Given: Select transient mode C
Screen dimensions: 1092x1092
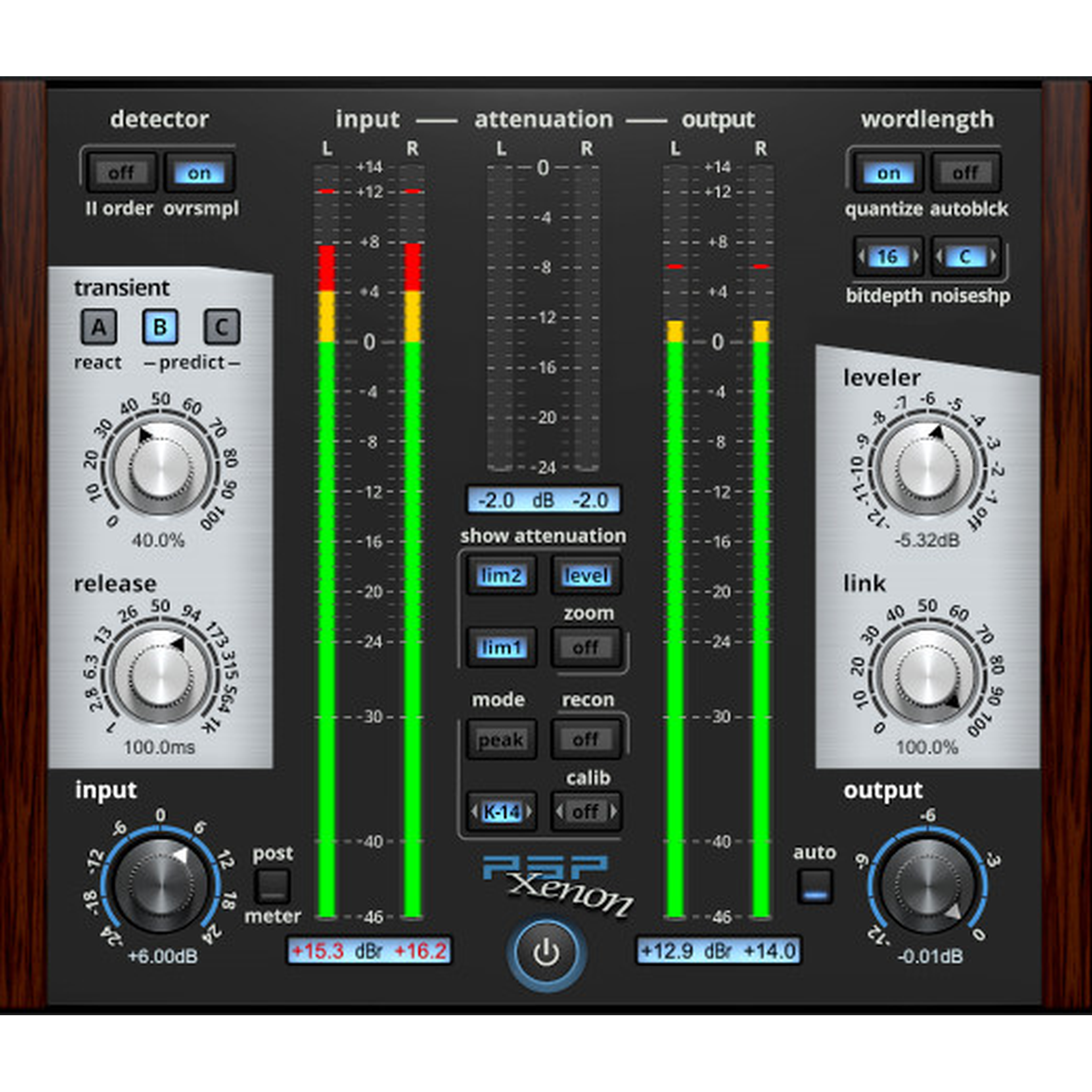Looking at the screenshot, I should point(222,327).
